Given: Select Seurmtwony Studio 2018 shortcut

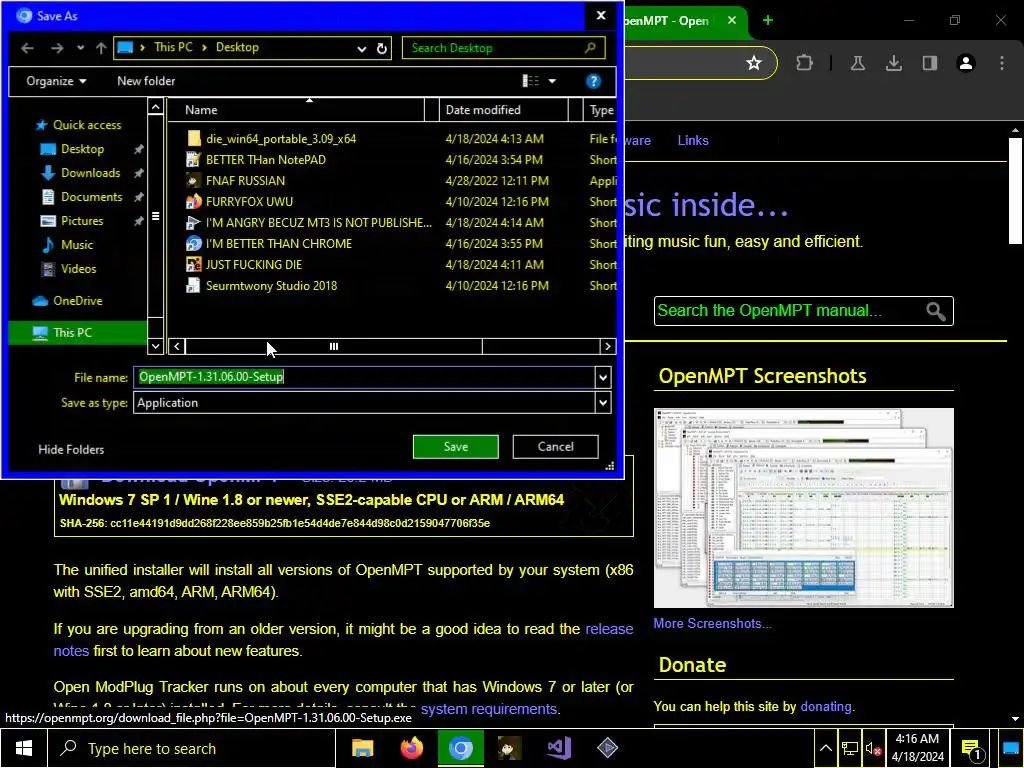Looking at the screenshot, I should 271,285.
